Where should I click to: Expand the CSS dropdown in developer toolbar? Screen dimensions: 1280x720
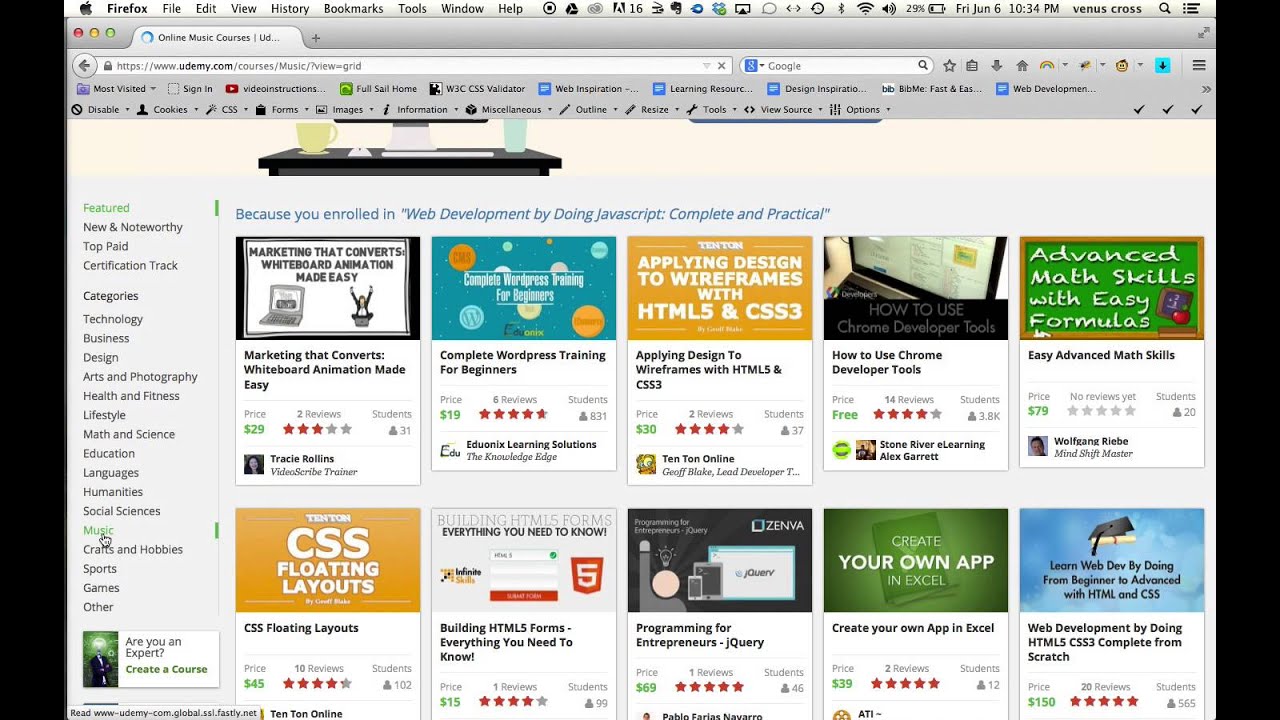228,110
